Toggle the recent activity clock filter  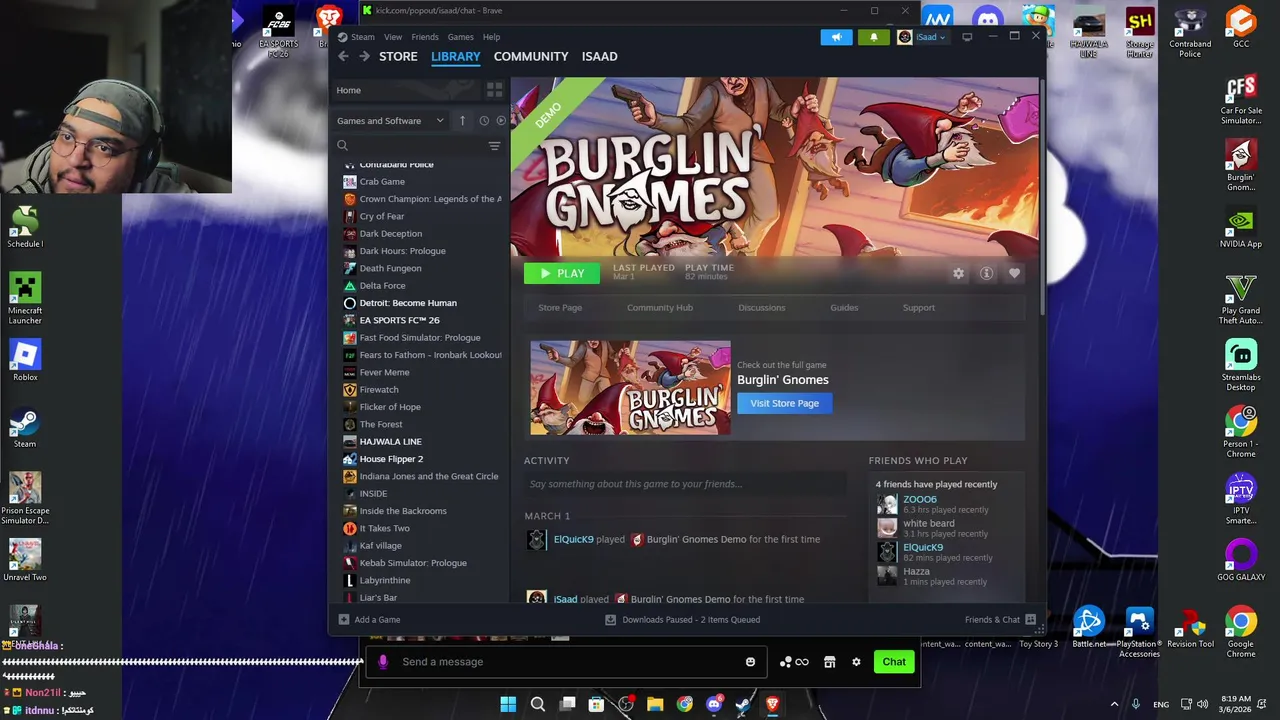pos(484,120)
